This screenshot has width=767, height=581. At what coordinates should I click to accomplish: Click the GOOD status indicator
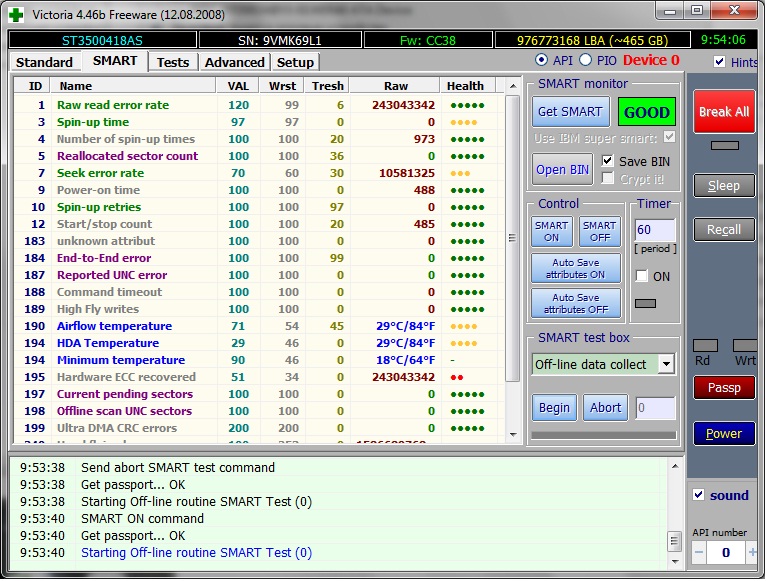click(645, 111)
